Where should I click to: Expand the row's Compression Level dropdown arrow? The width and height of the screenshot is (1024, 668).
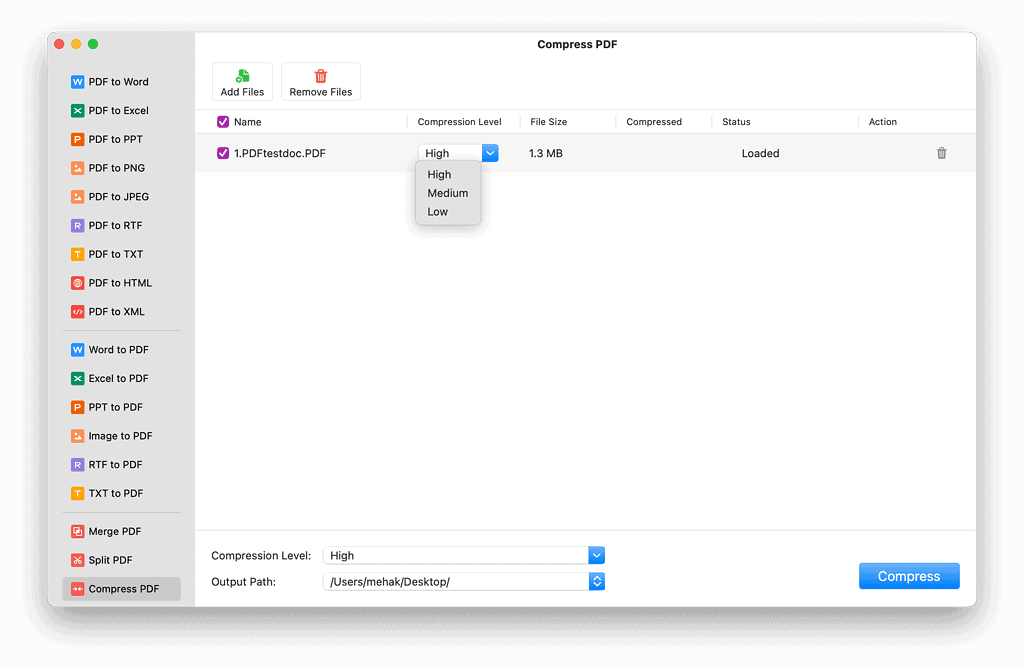489,153
